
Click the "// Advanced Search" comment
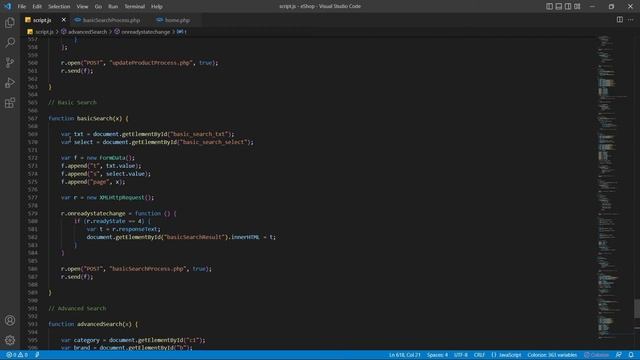coord(78,308)
